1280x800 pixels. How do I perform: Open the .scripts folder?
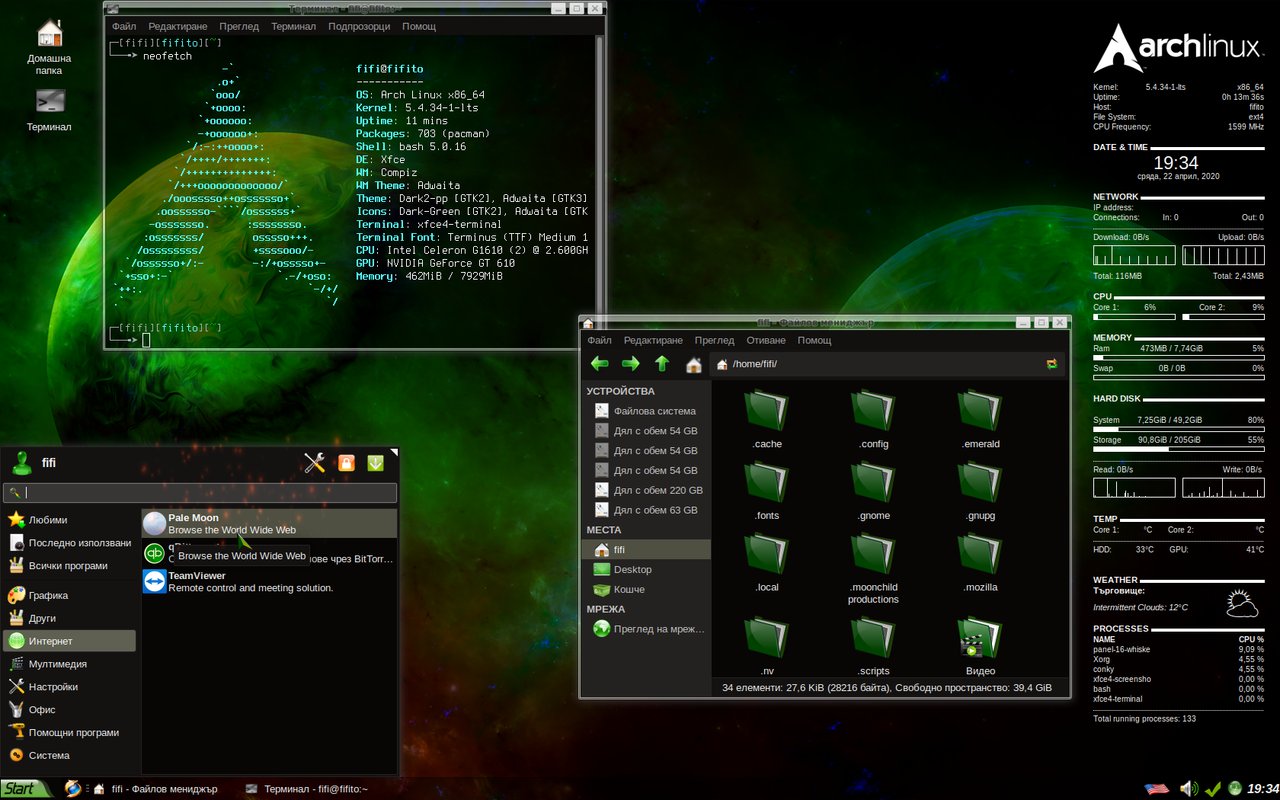[x=873, y=647]
